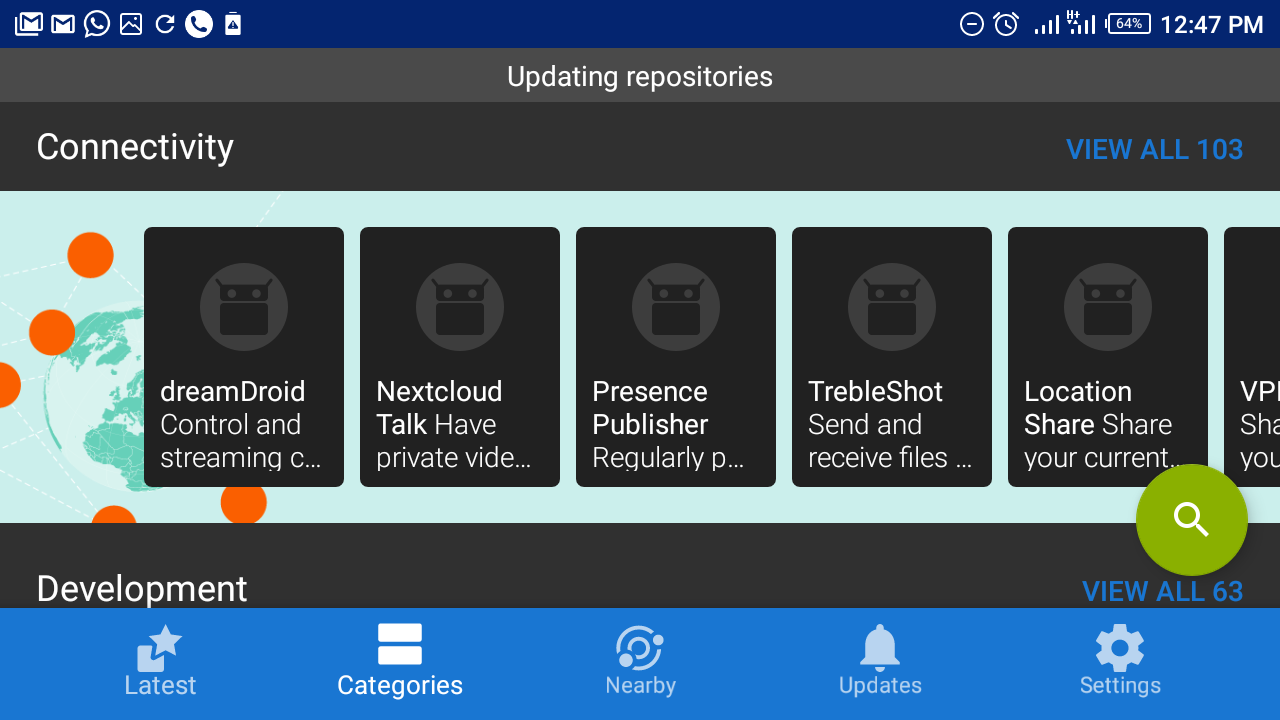Tap the Latest star icon
The height and width of the screenshot is (720, 1280).
[x=160, y=647]
